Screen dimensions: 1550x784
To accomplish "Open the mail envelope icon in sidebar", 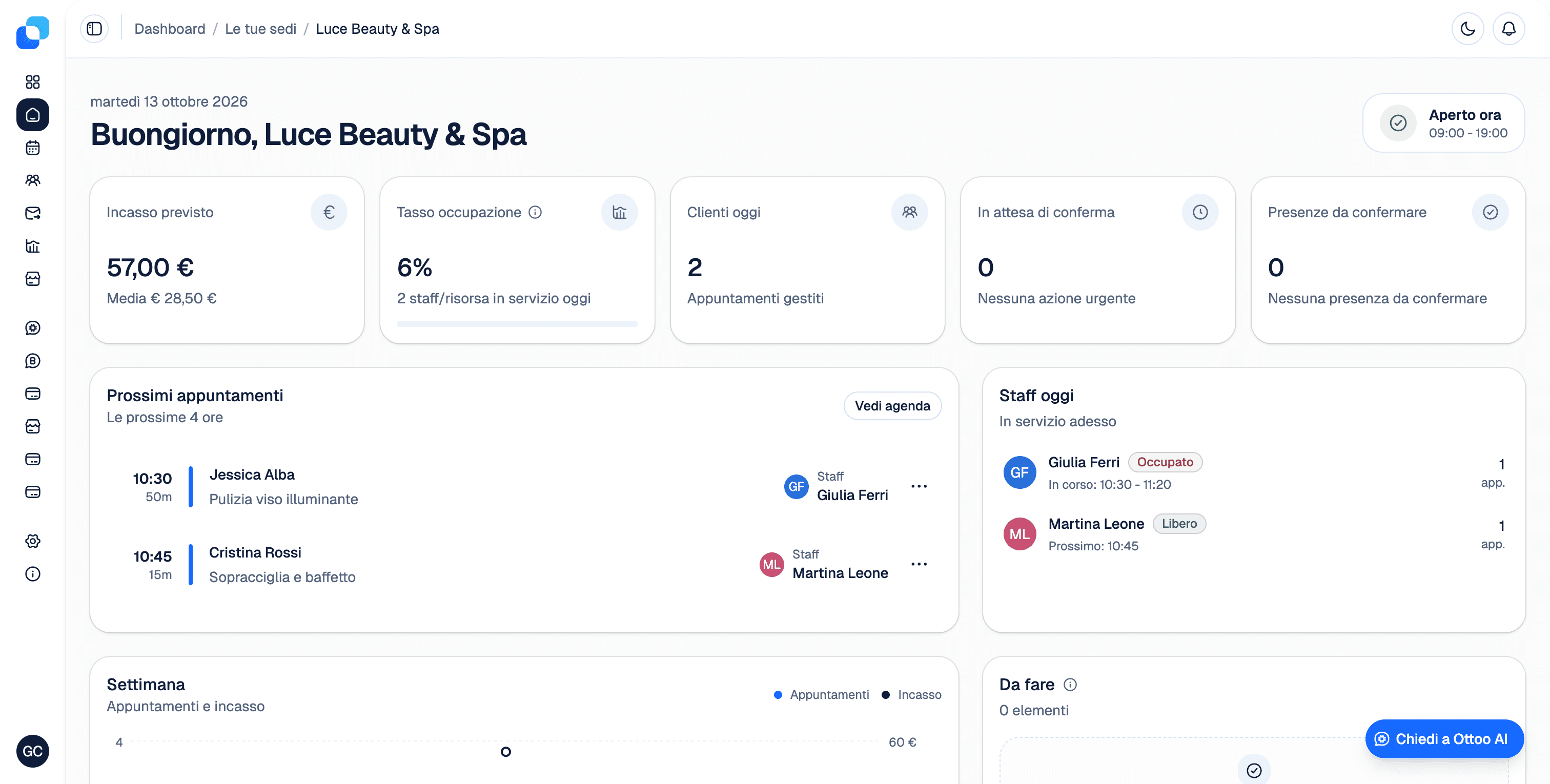I will 32,213.
